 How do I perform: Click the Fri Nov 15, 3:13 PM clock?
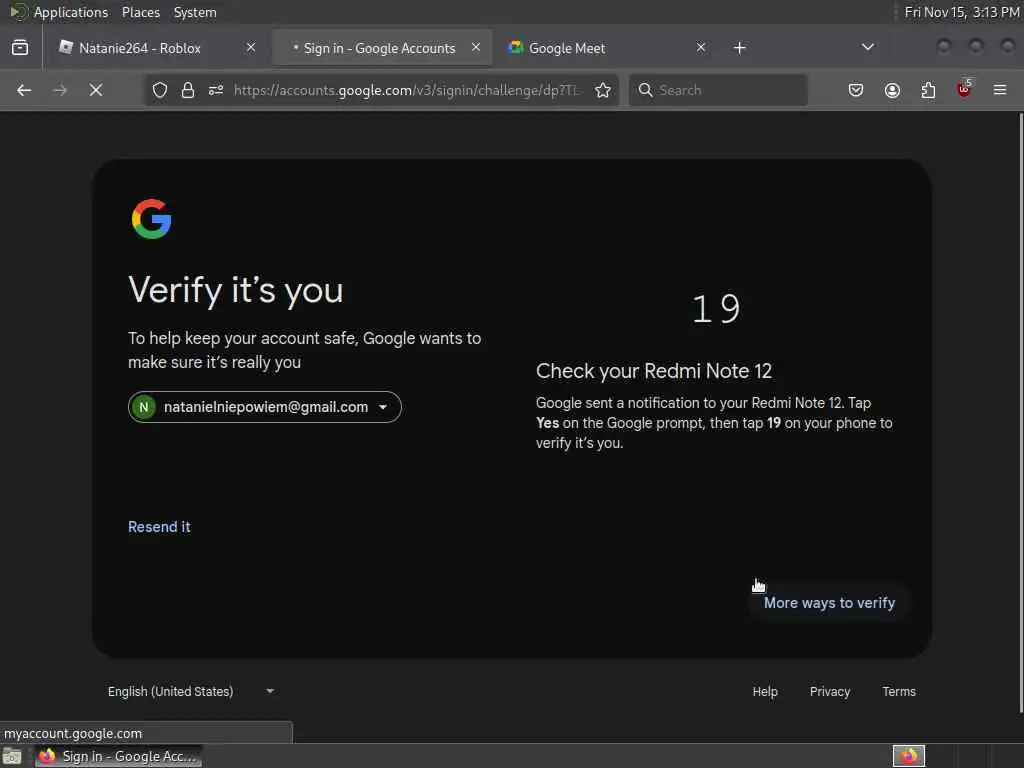point(961,12)
